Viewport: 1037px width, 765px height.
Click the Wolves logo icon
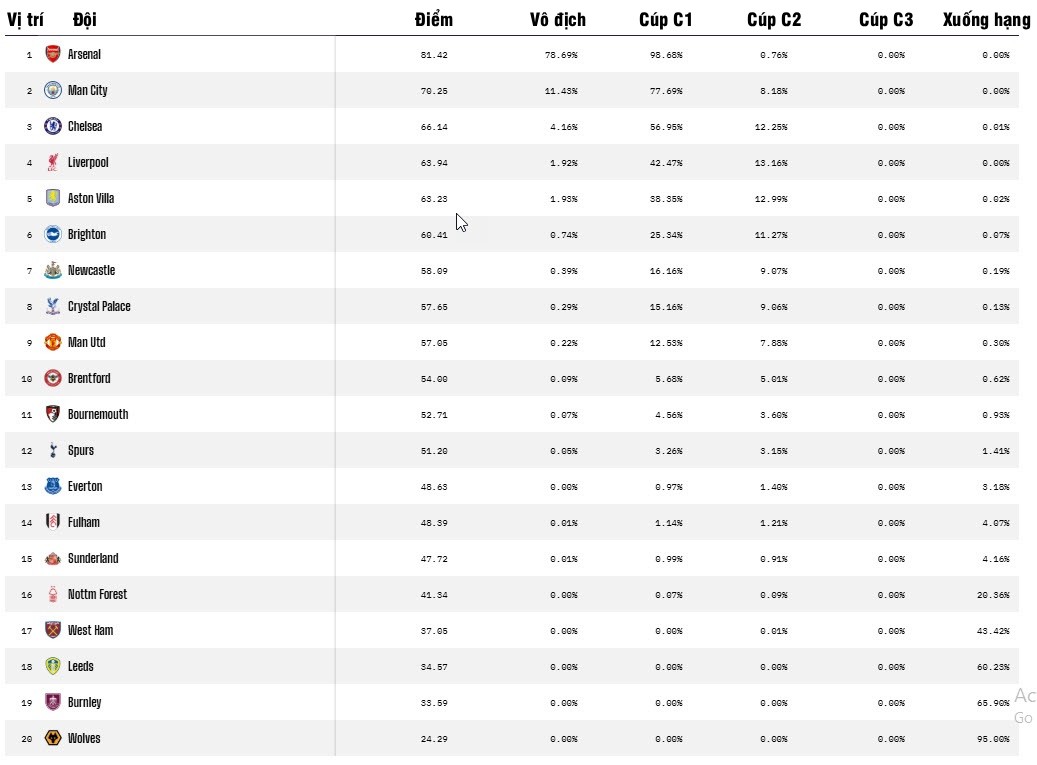[x=53, y=739]
